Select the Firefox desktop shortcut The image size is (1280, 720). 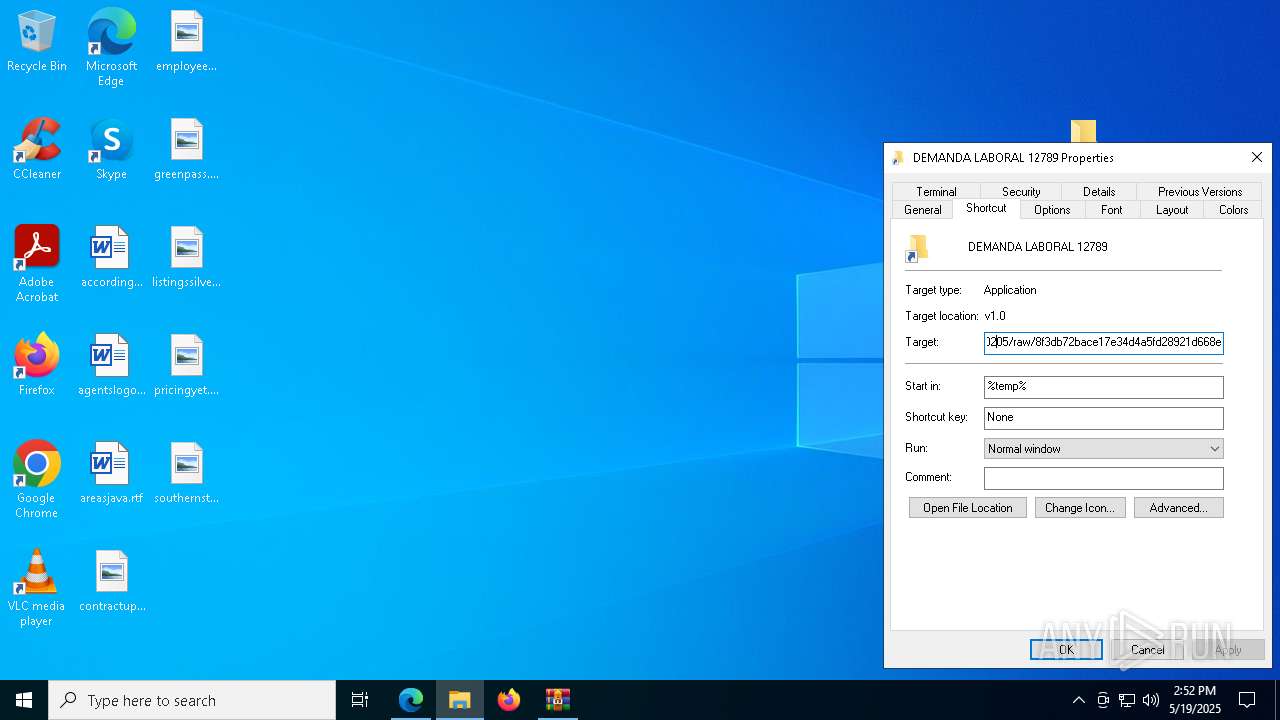[x=37, y=366]
